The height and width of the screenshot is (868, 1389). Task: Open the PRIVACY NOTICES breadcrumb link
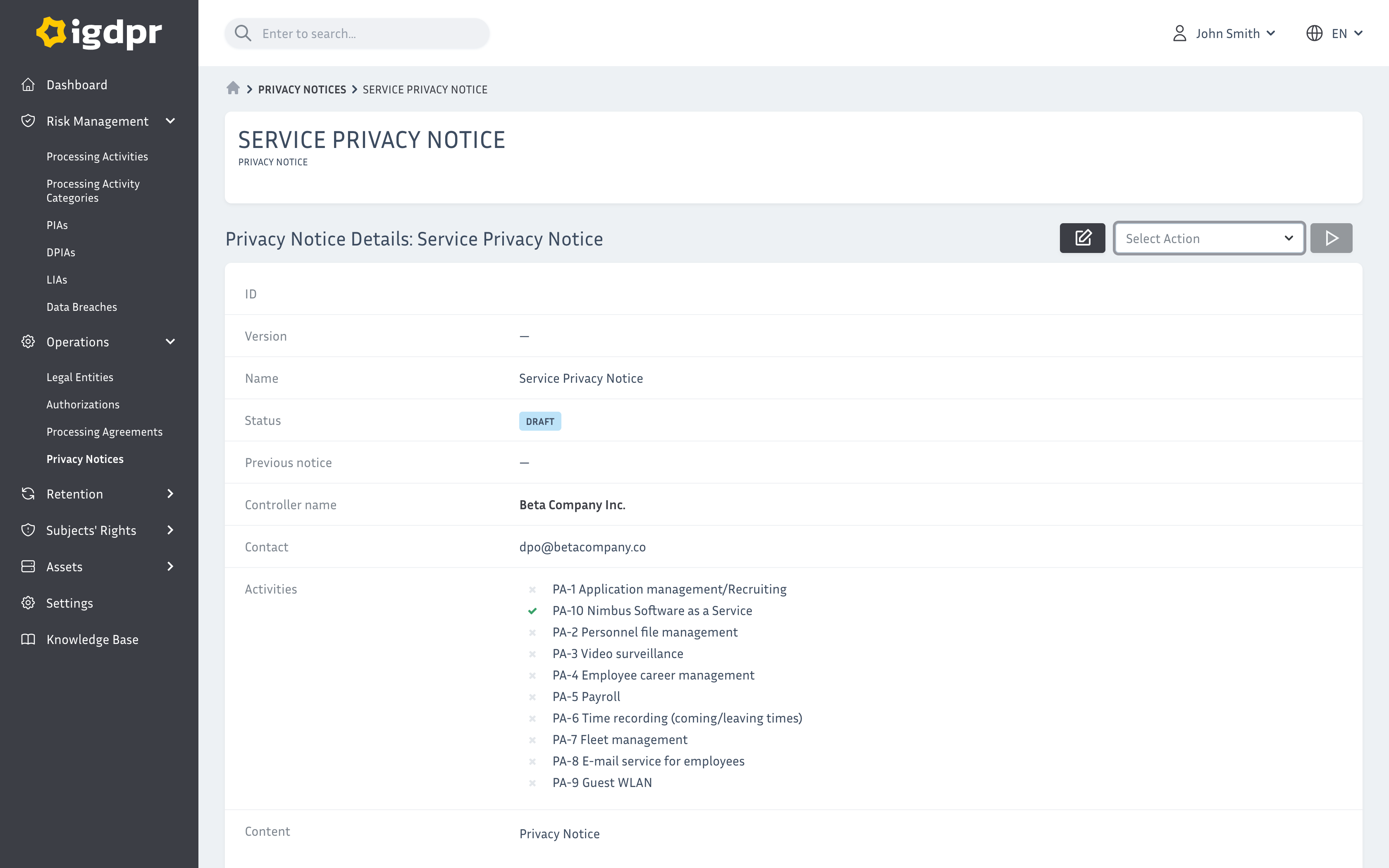pos(302,89)
